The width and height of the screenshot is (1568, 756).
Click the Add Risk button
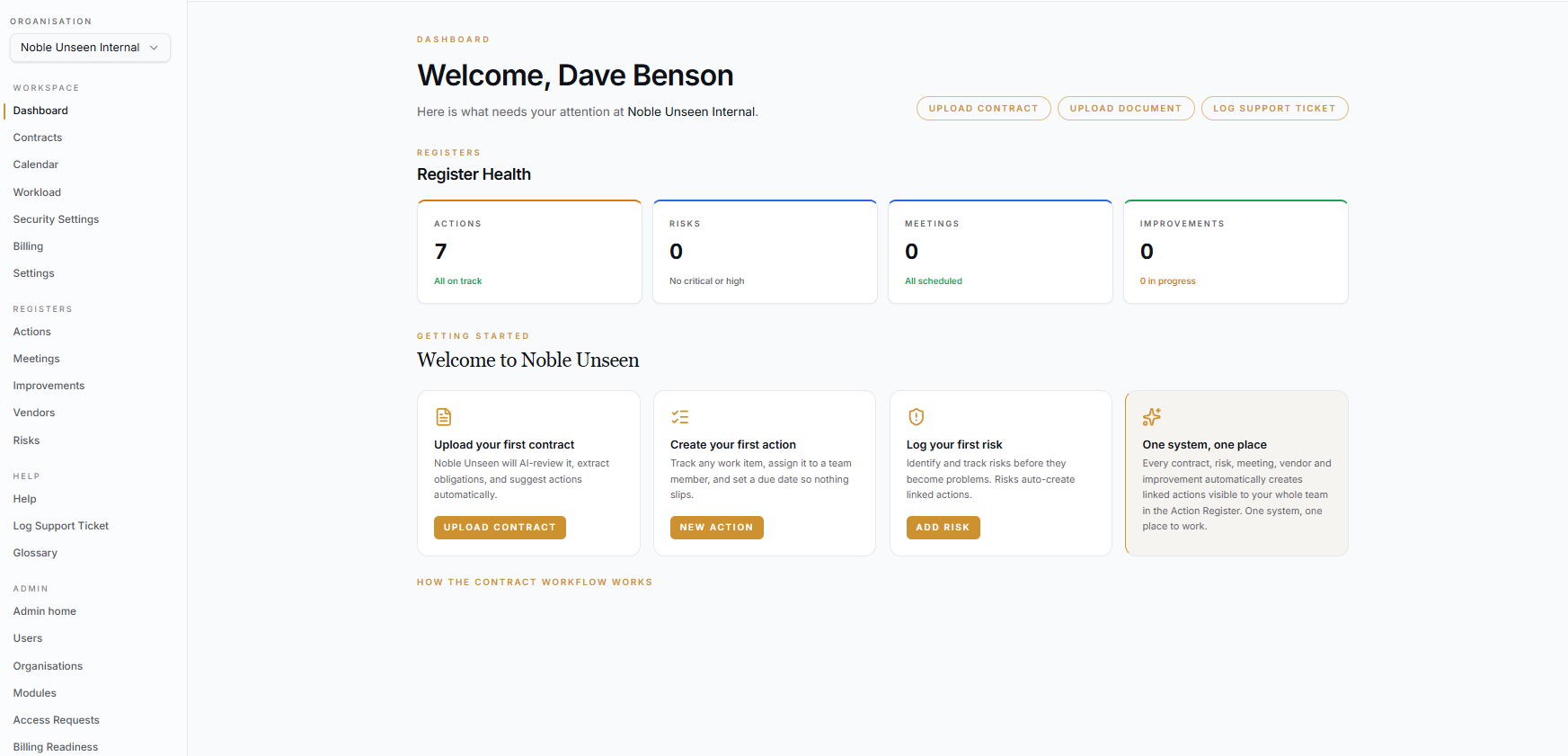coord(943,528)
